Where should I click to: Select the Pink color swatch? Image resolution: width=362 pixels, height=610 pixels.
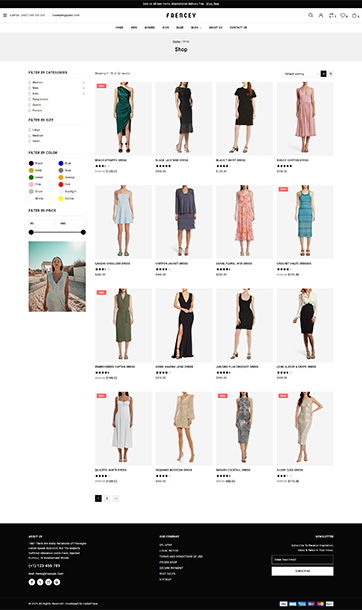point(31,184)
